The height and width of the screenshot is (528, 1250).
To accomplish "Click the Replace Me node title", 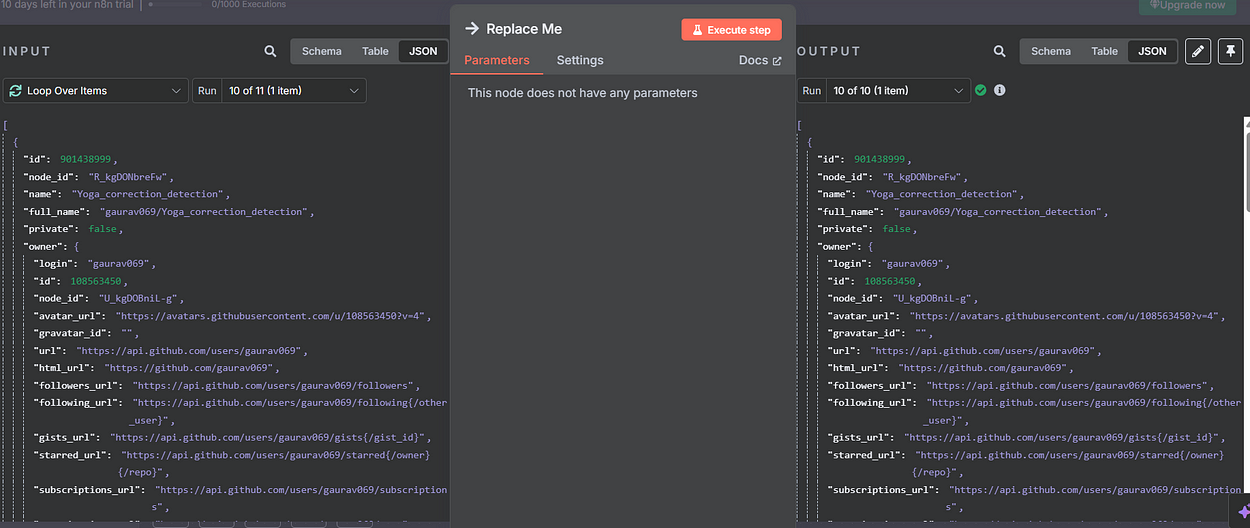I will (x=524, y=29).
